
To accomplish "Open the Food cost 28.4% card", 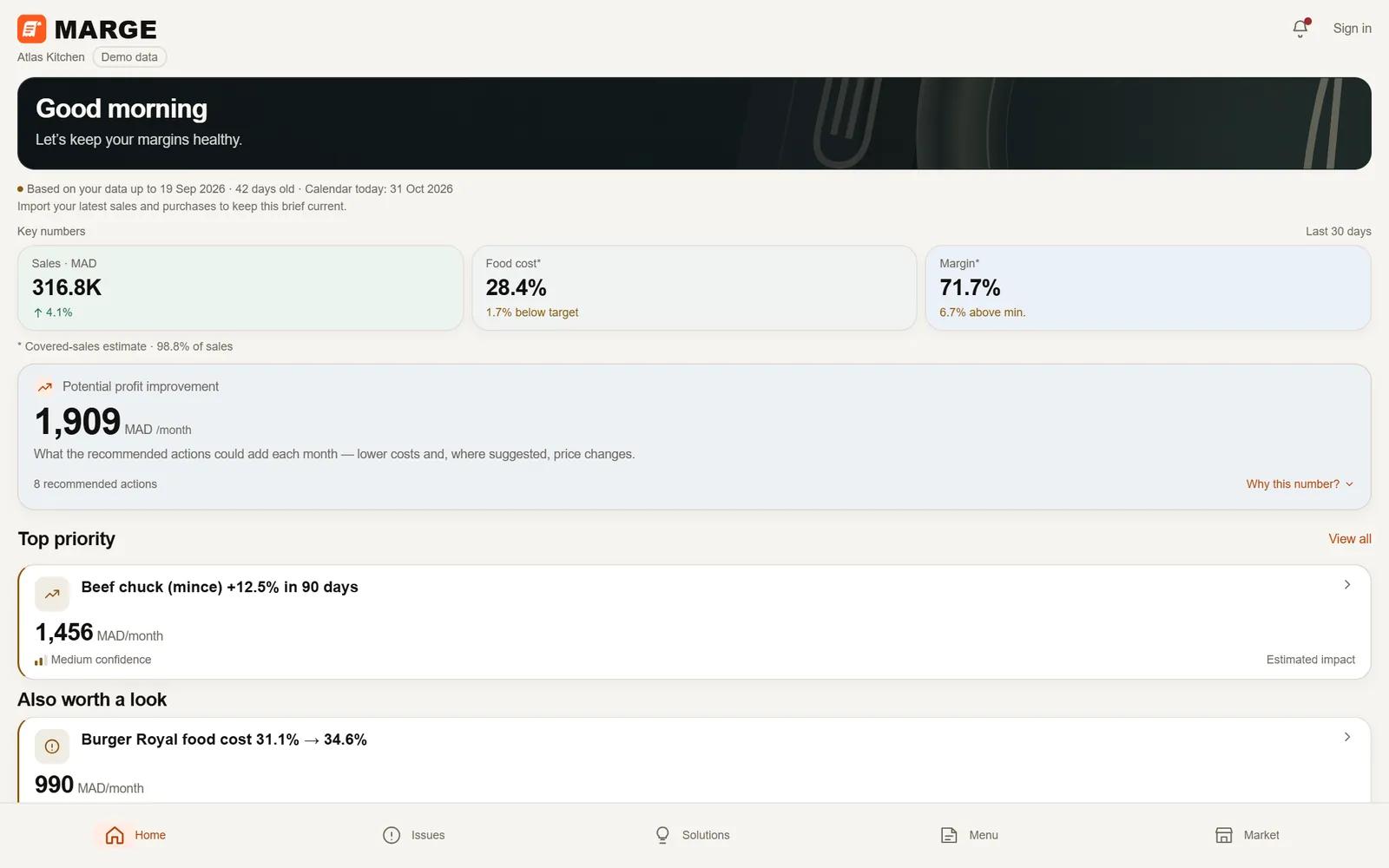I will [694, 287].
